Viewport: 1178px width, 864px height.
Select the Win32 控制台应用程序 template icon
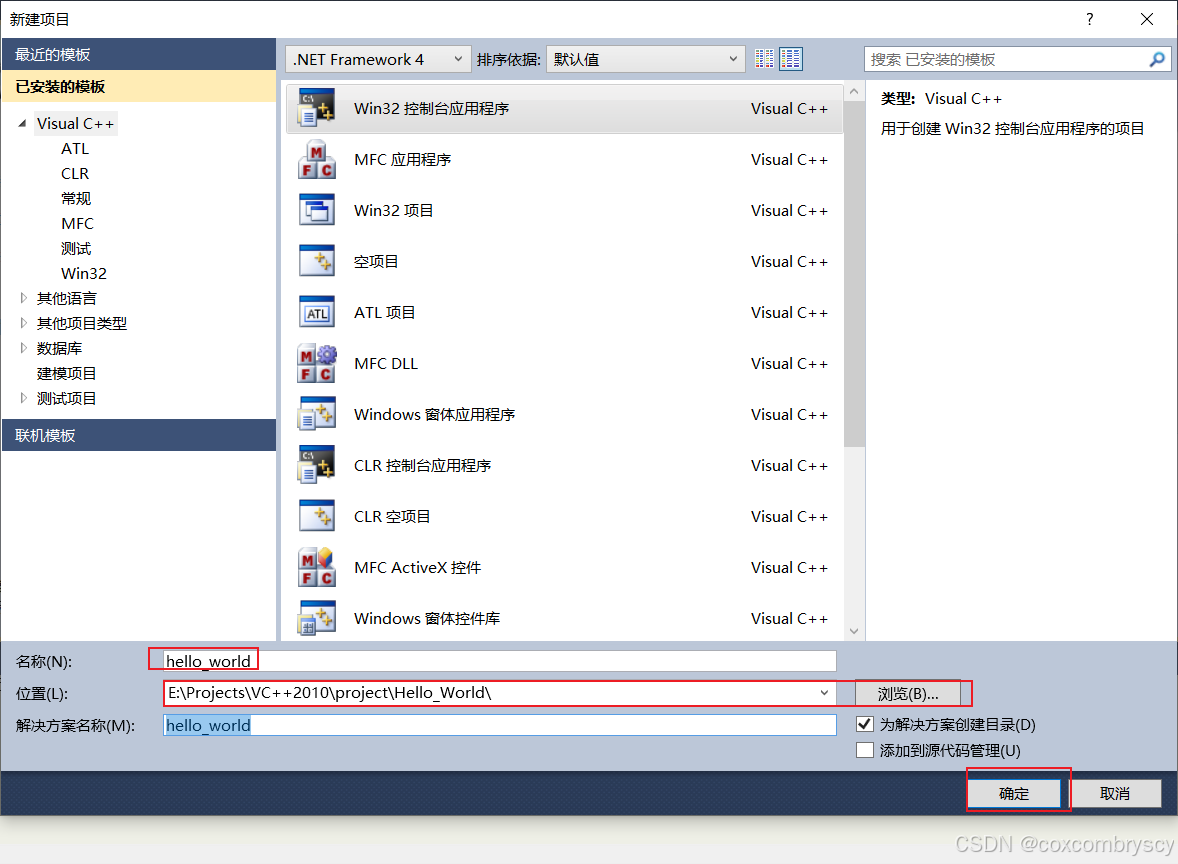pyautogui.click(x=316, y=107)
